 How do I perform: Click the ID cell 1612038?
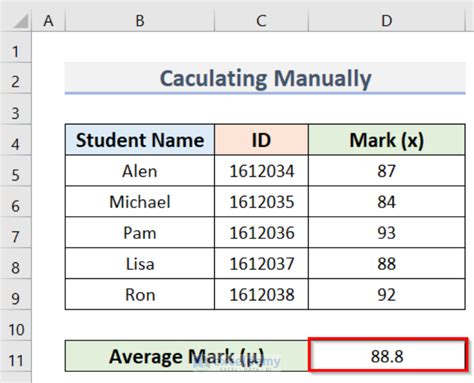[x=261, y=295]
